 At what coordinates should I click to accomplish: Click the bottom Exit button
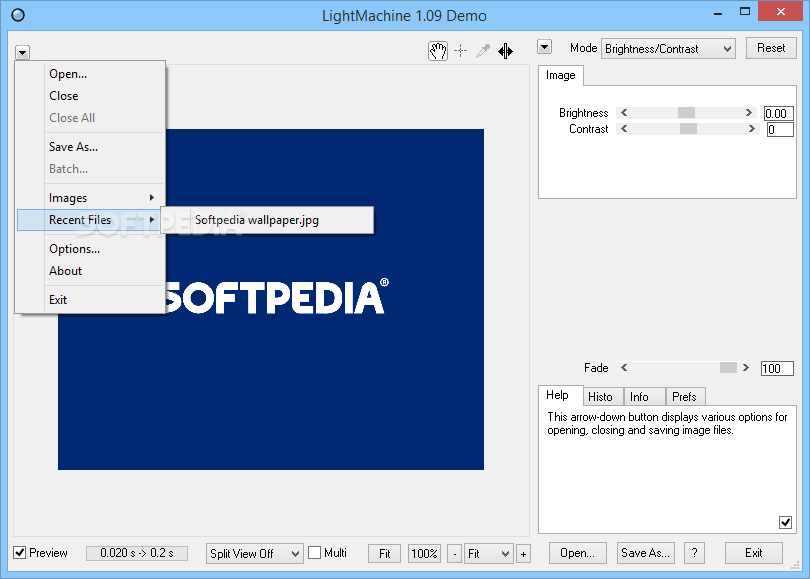coord(753,553)
